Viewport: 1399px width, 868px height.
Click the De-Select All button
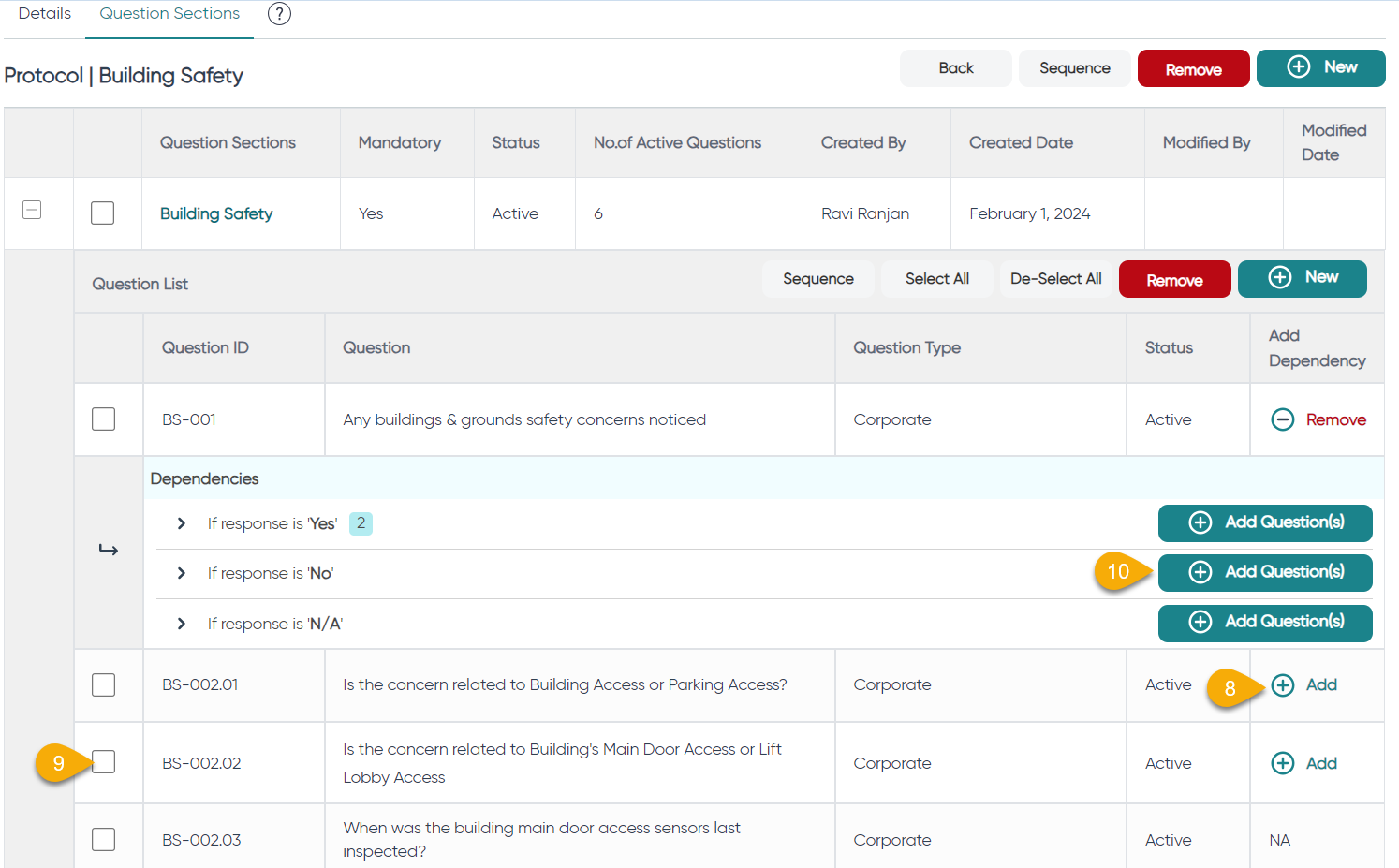[1056, 279]
